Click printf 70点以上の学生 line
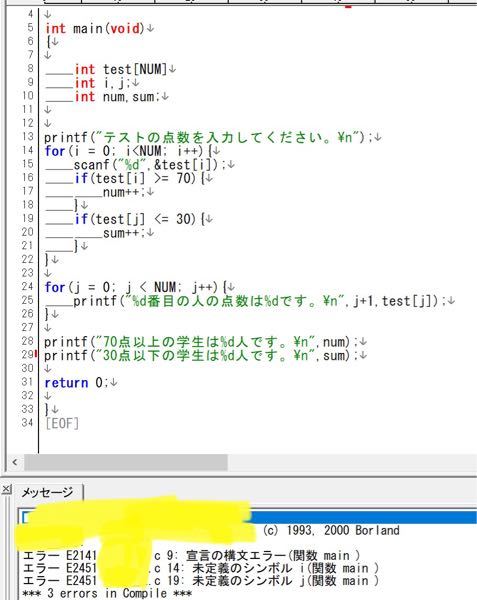The height and width of the screenshot is (600, 477). [x=201, y=342]
